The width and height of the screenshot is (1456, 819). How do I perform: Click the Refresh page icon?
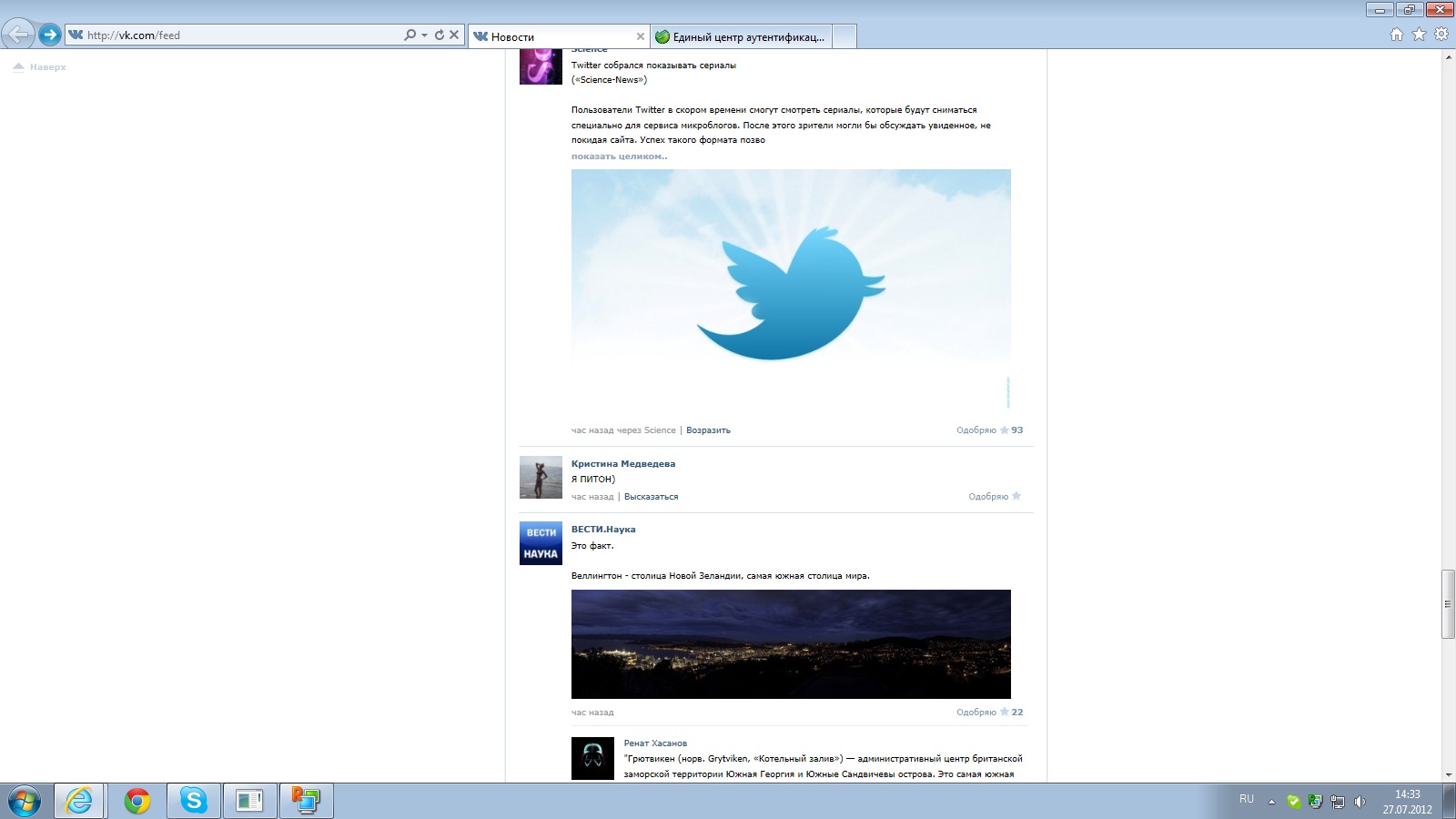tap(440, 35)
